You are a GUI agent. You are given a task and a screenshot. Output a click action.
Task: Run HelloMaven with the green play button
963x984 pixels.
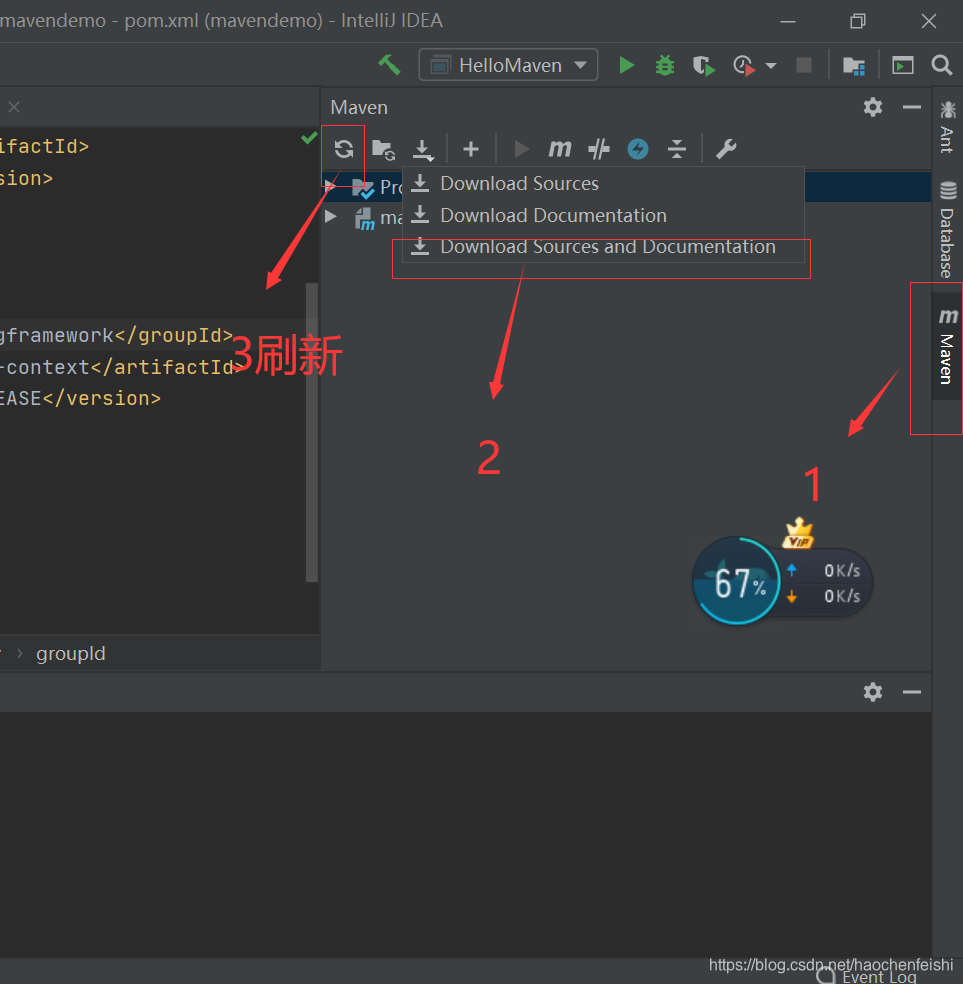click(x=626, y=65)
